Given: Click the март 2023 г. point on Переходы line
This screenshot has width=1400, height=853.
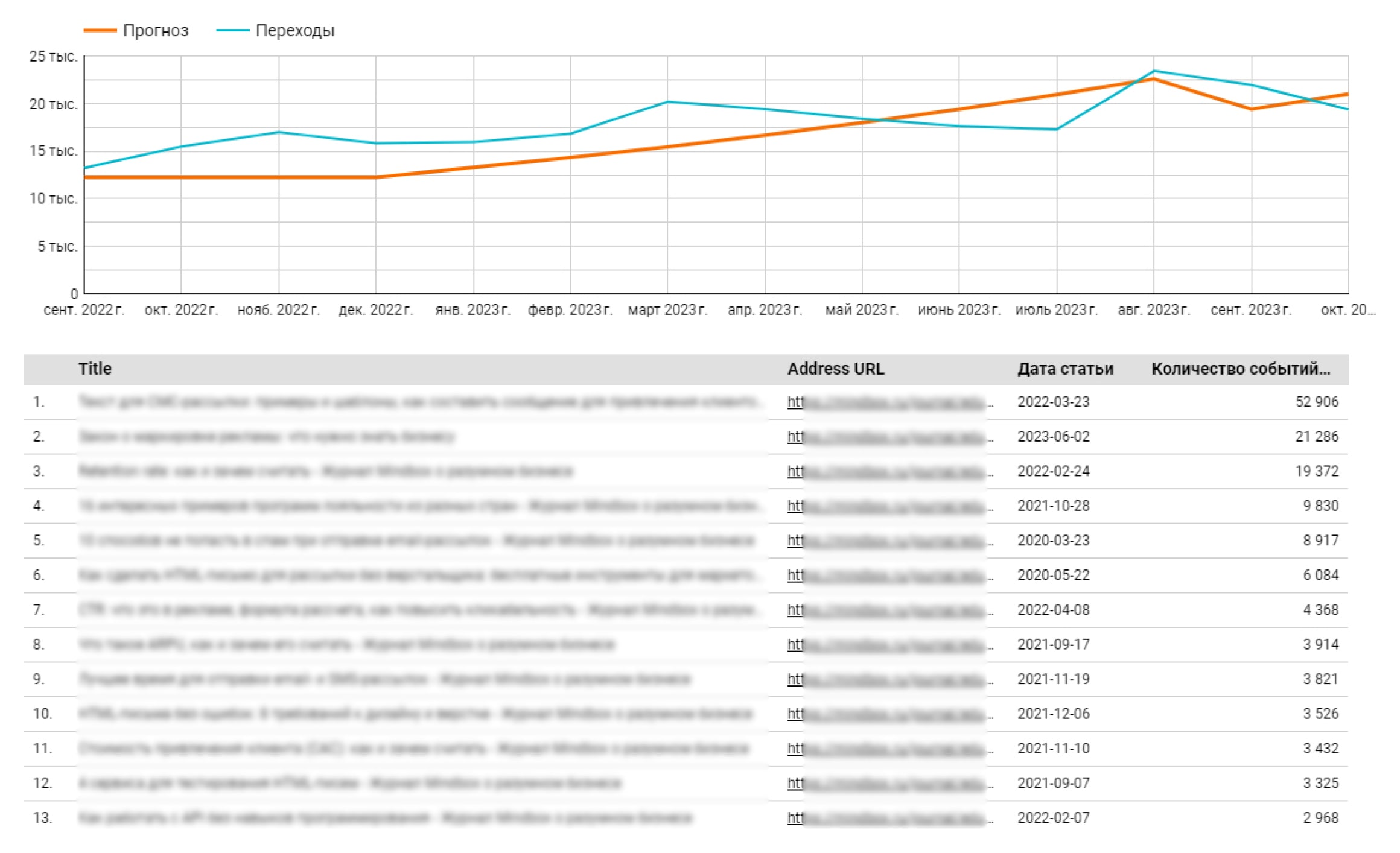Looking at the screenshot, I should coord(667,102).
